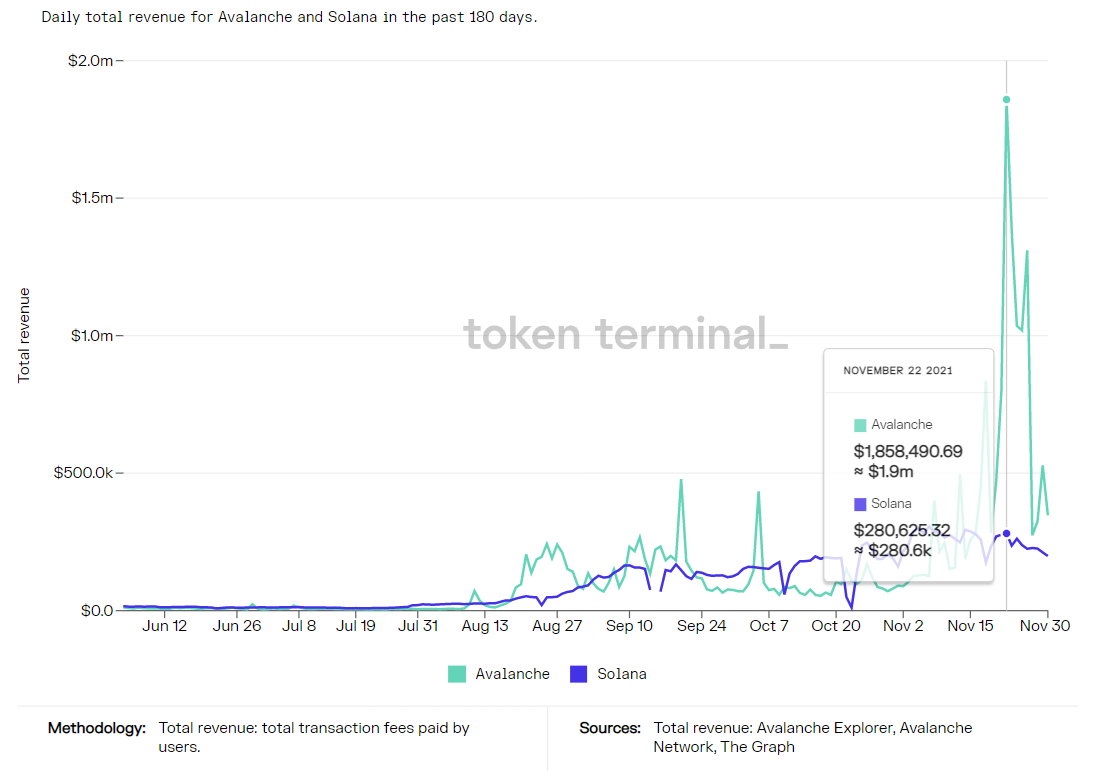Click the '$1.5m' y-axis label

[92, 198]
